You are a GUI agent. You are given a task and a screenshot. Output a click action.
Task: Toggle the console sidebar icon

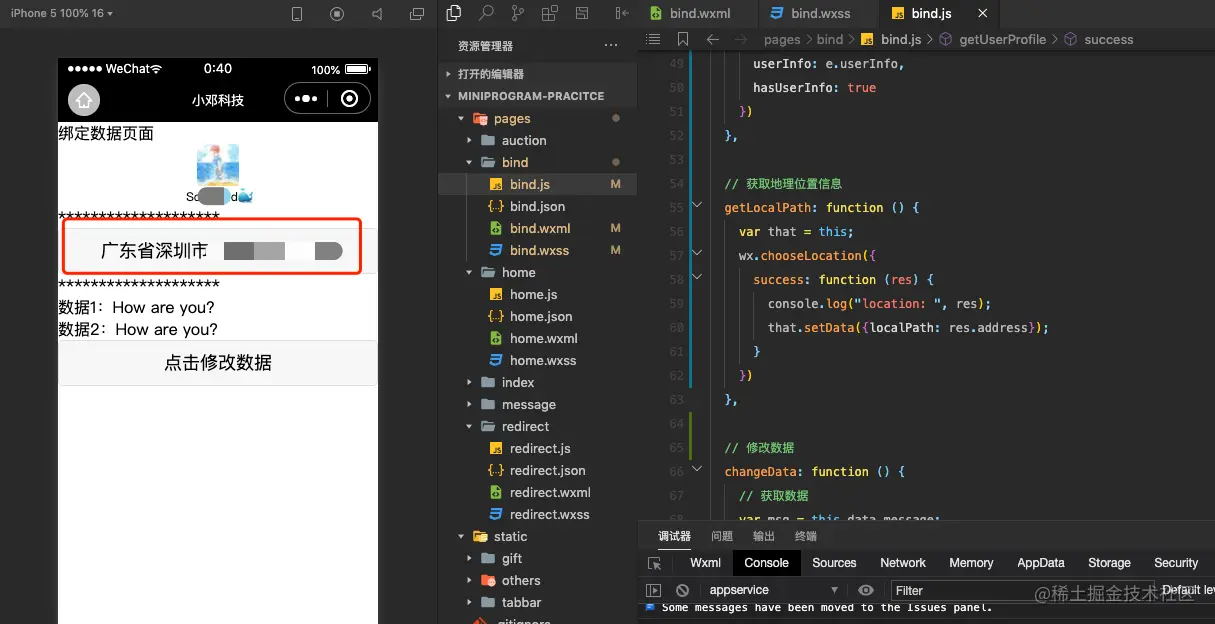coord(653,591)
